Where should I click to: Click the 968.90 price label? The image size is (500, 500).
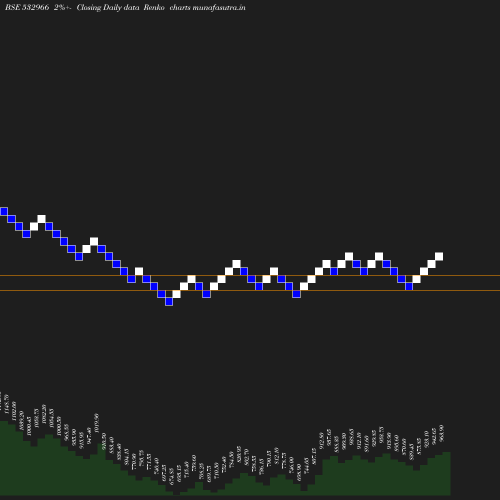[442, 433]
